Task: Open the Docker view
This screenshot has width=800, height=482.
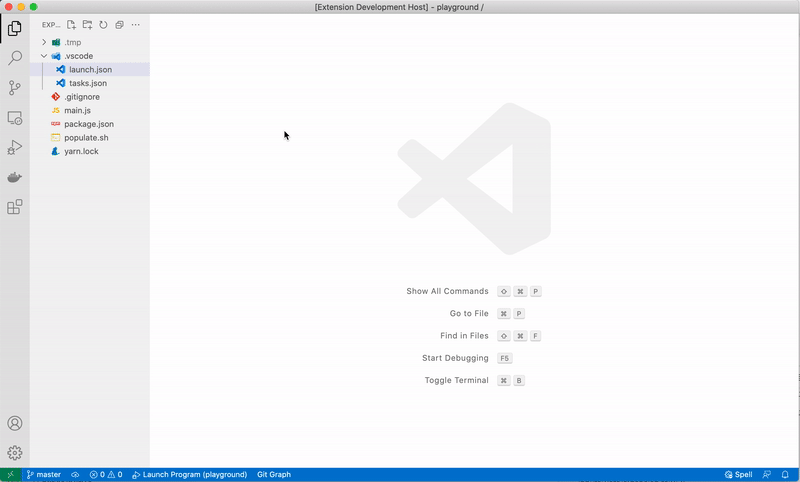Action: [15, 177]
